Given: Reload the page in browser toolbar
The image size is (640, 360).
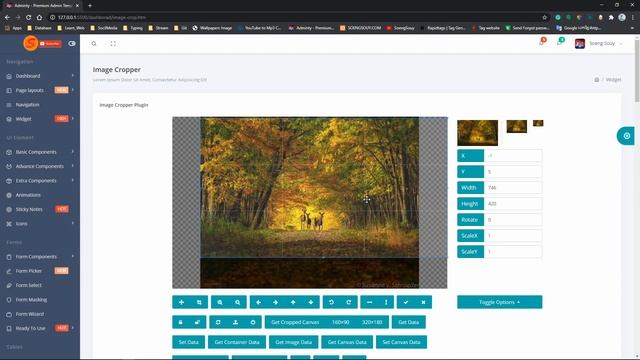Looking at the screenshot, I should [29, 17].
